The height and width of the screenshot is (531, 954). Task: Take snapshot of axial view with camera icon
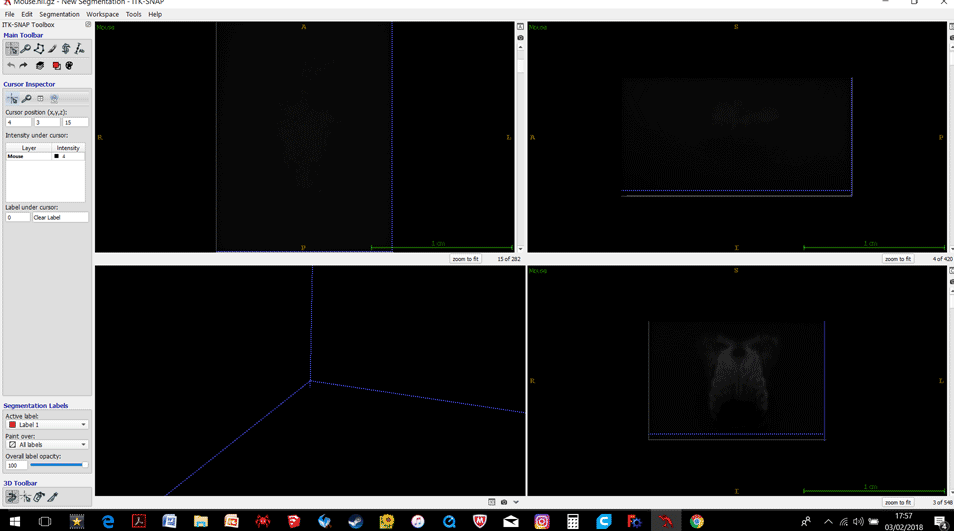pyautogui.click(x=520, y=38)
